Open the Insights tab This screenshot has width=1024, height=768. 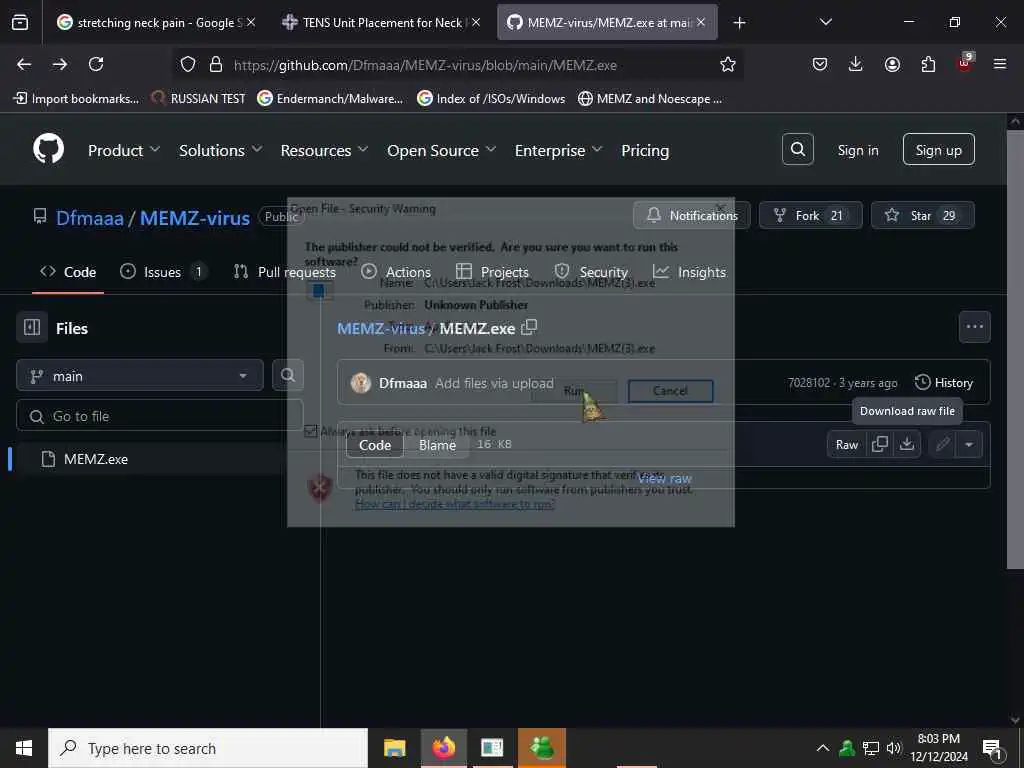click(x=689, y=272)
